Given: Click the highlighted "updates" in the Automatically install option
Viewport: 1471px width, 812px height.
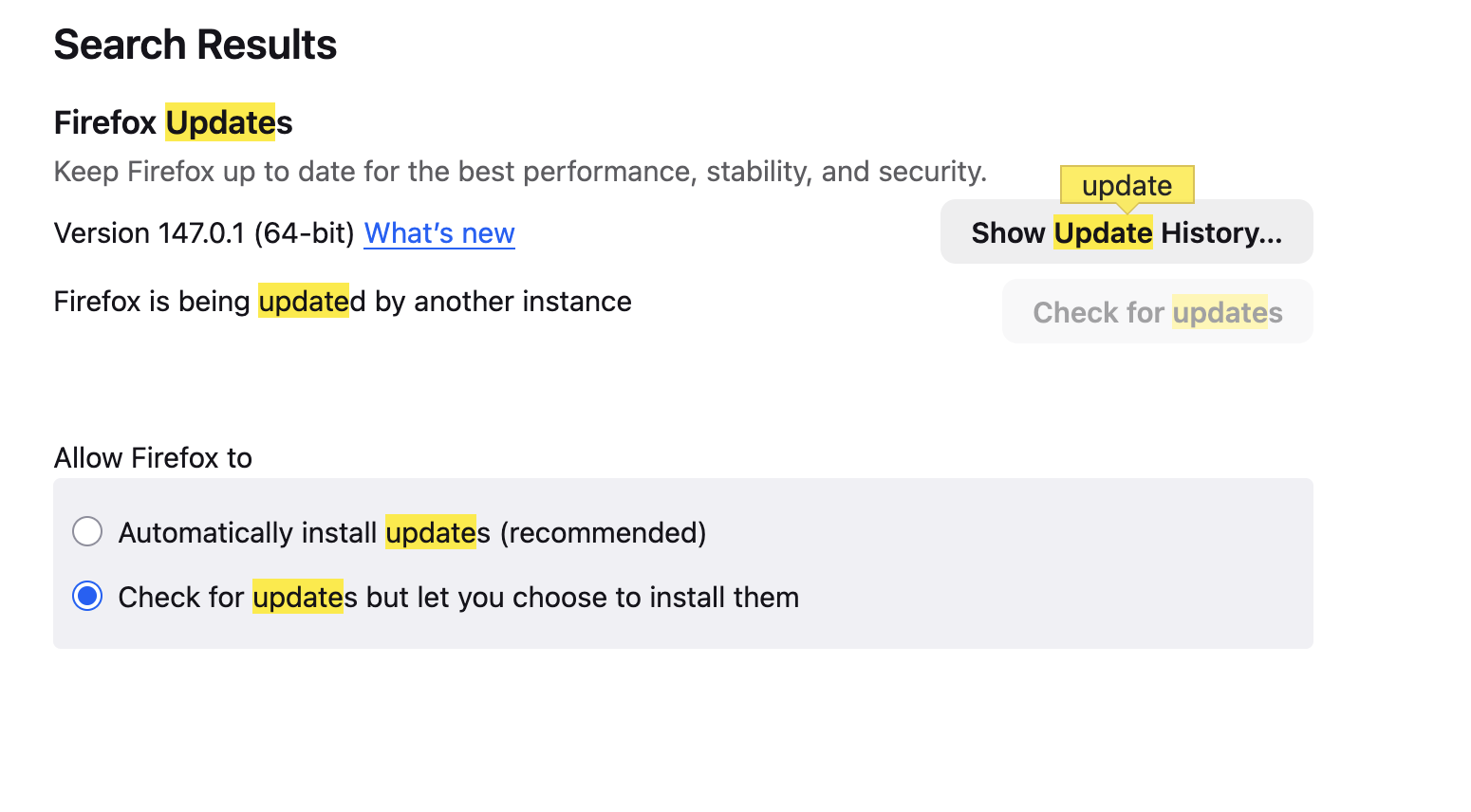Looking at the screenshot, I should (430, 533).
